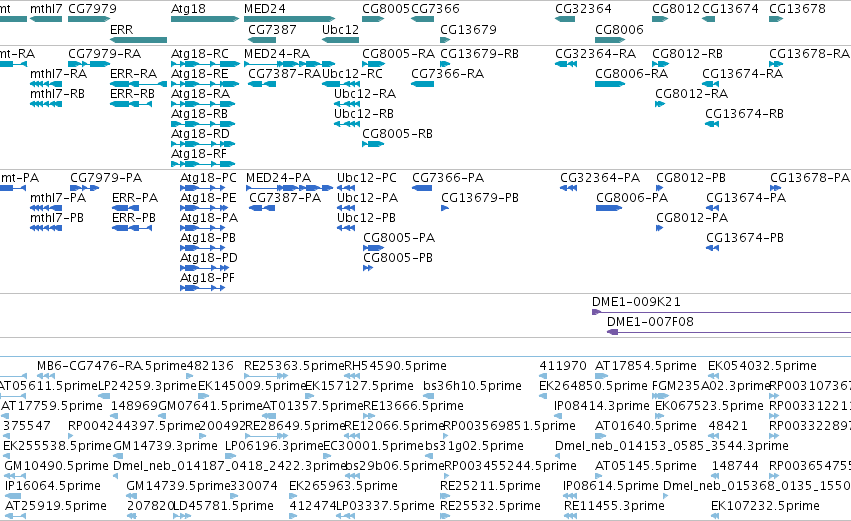Viewport: 851px width, 521px height.
Task: Click the "CG13678" gene label
Action: click(x=798, y=9)
